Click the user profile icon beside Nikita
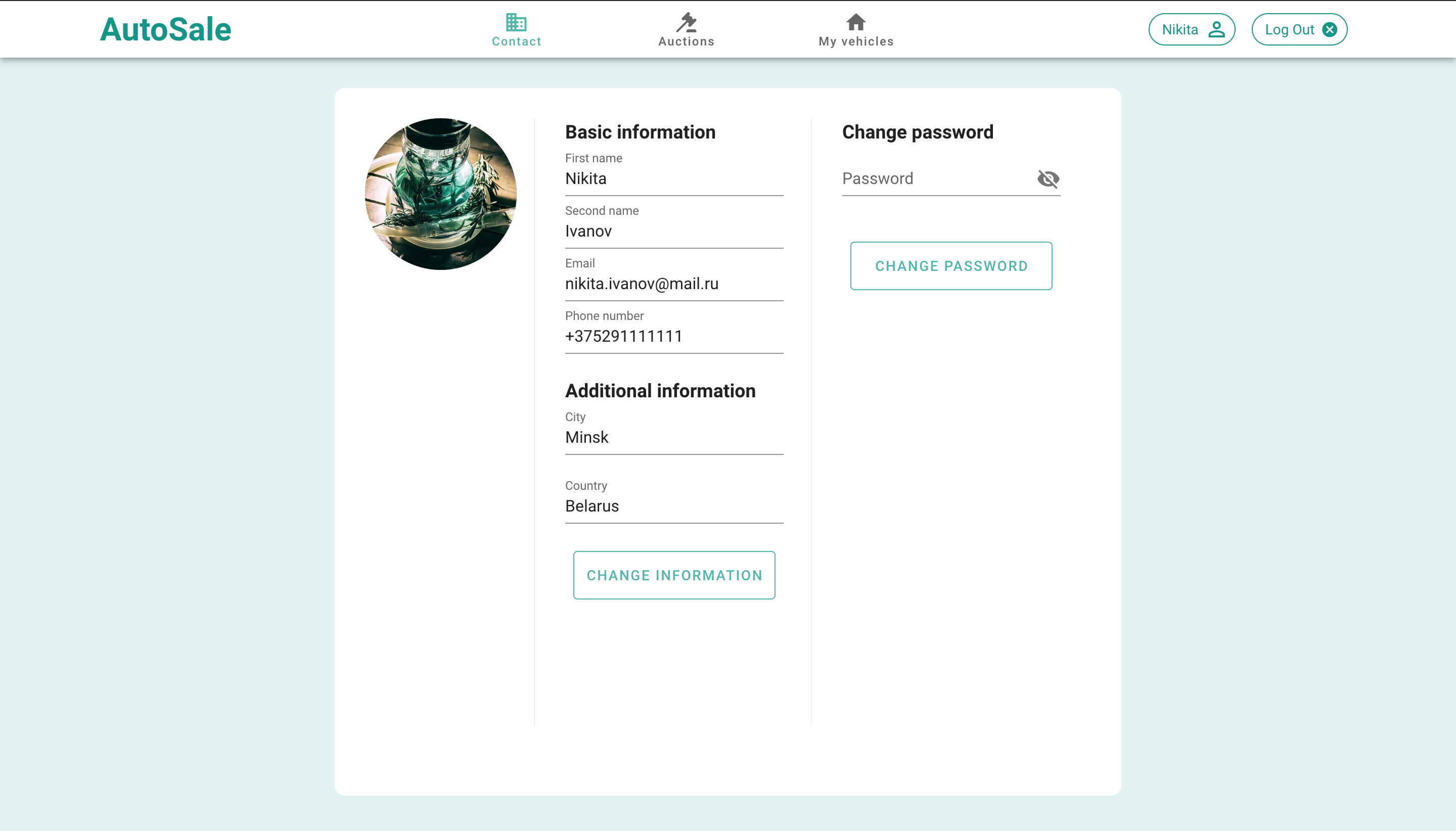Image resolution: width=1456 pixels, height=831 pixels. [x=1216, y=30]
